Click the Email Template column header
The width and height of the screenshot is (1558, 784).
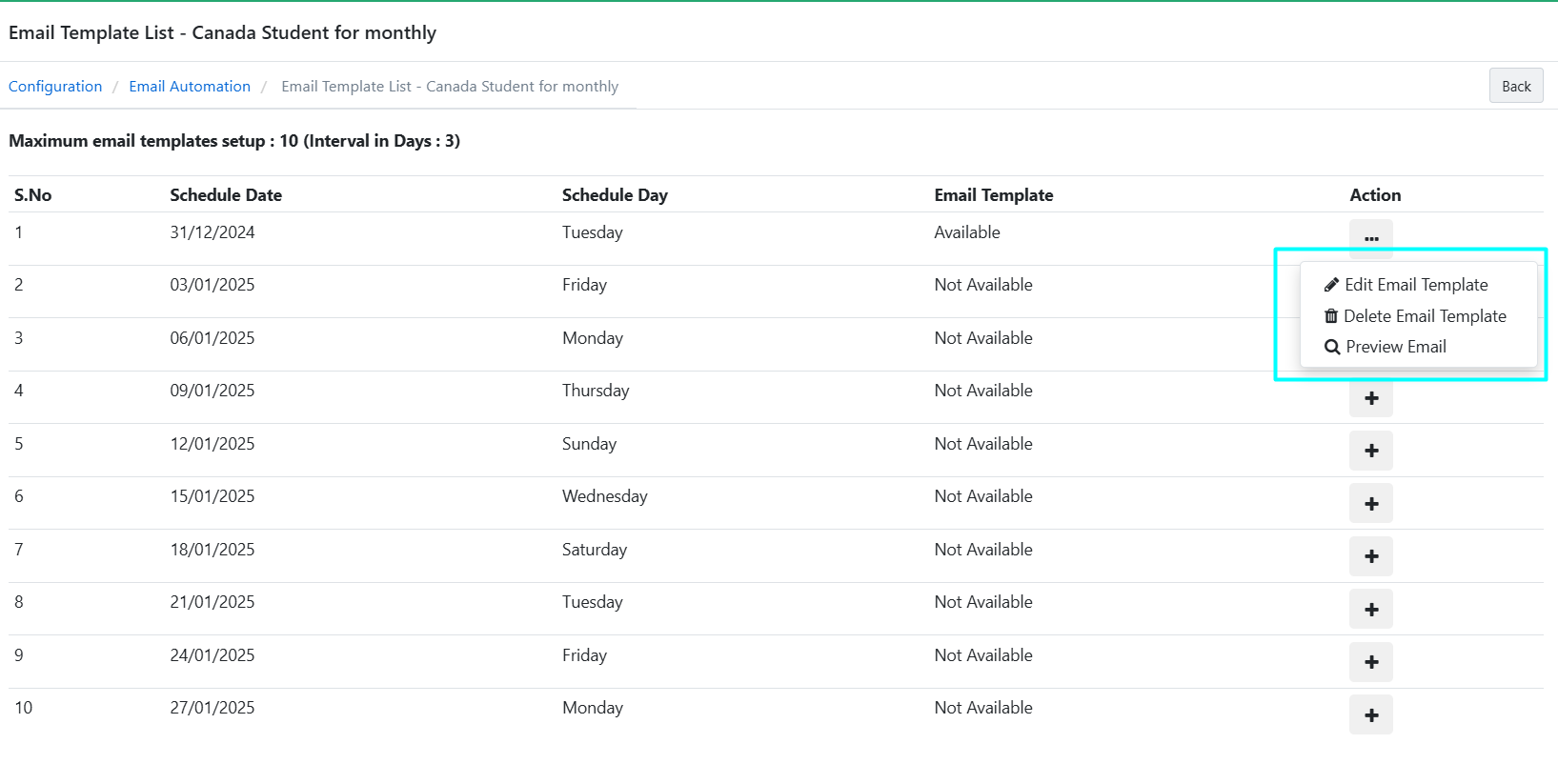point(993,195)
